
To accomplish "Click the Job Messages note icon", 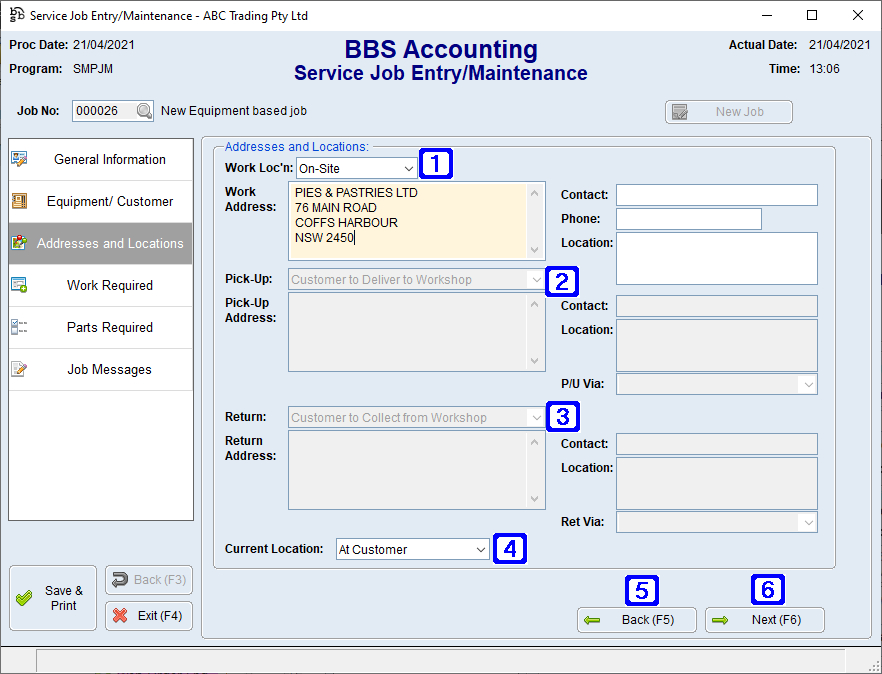I will tap(20, 369).
